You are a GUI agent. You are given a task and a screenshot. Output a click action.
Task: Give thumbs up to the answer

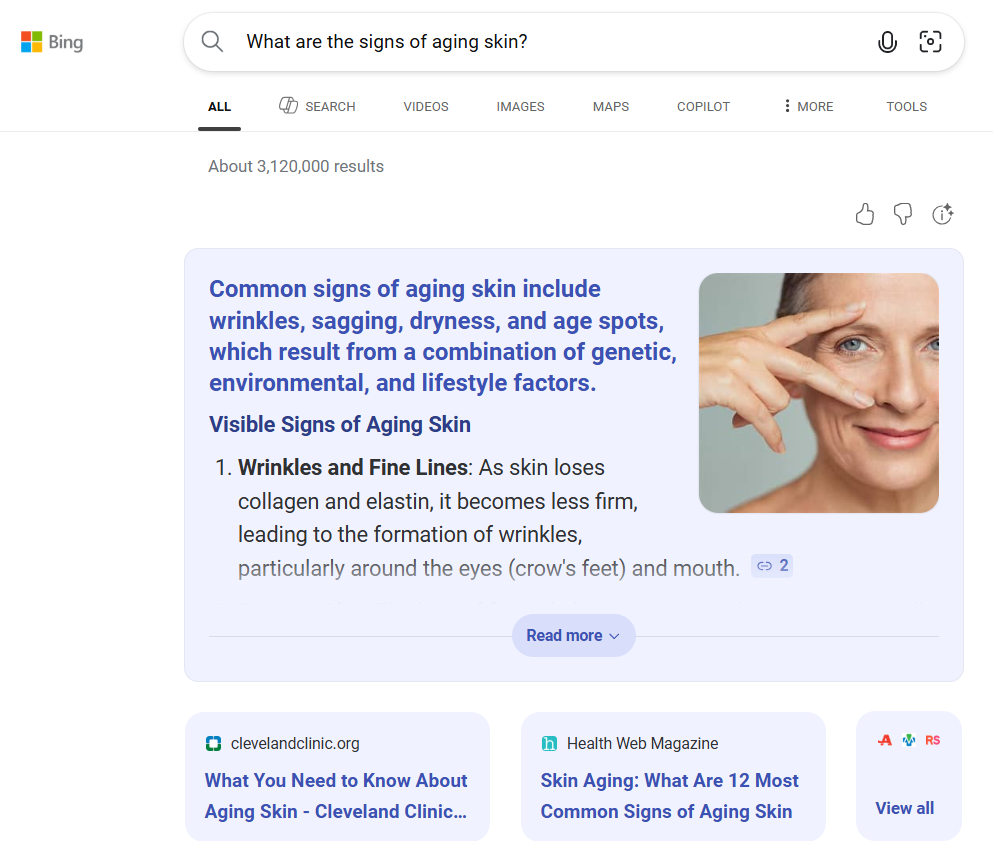[865, 214]
